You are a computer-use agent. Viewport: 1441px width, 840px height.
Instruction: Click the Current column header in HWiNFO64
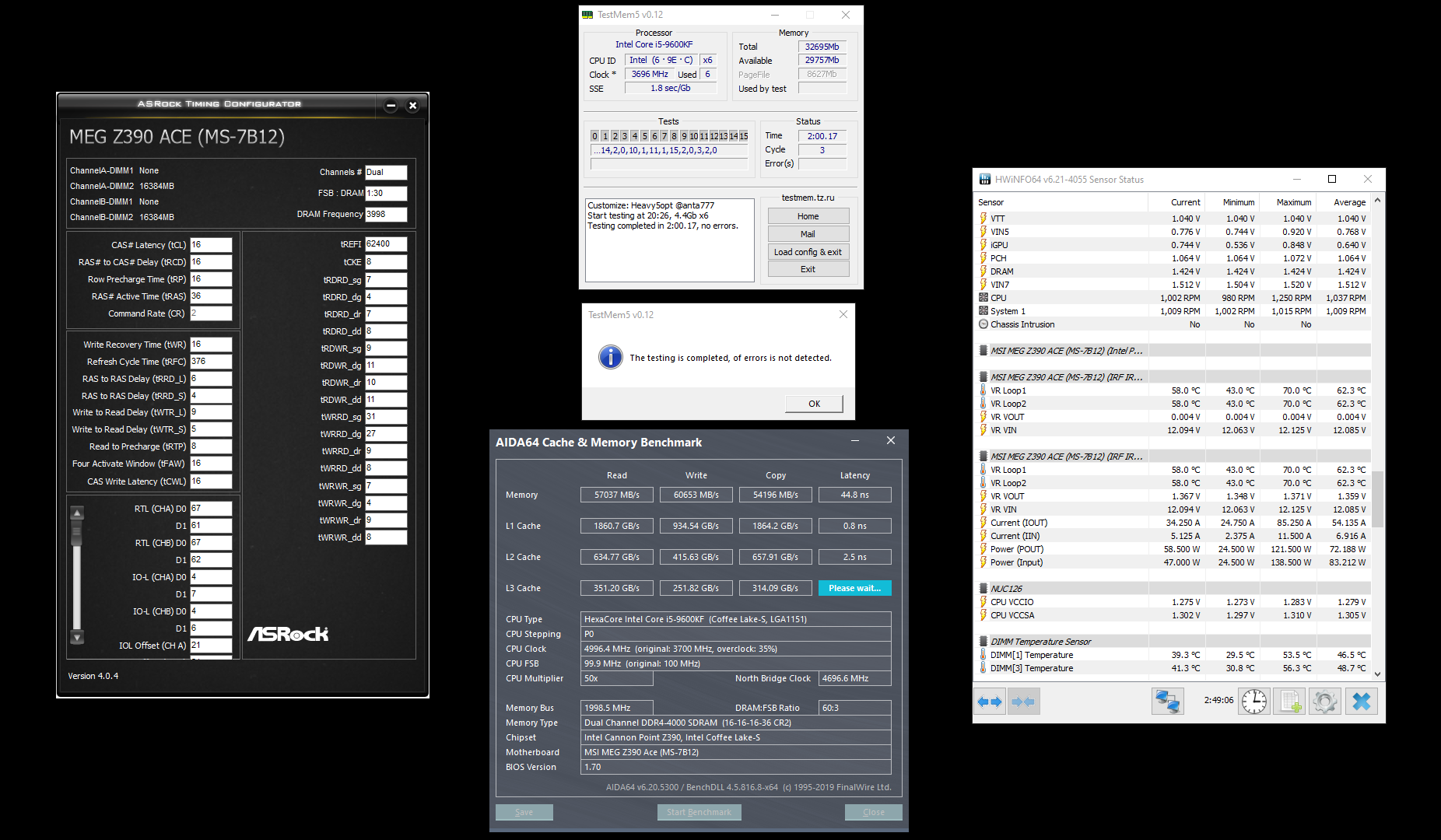point(1186,202)
